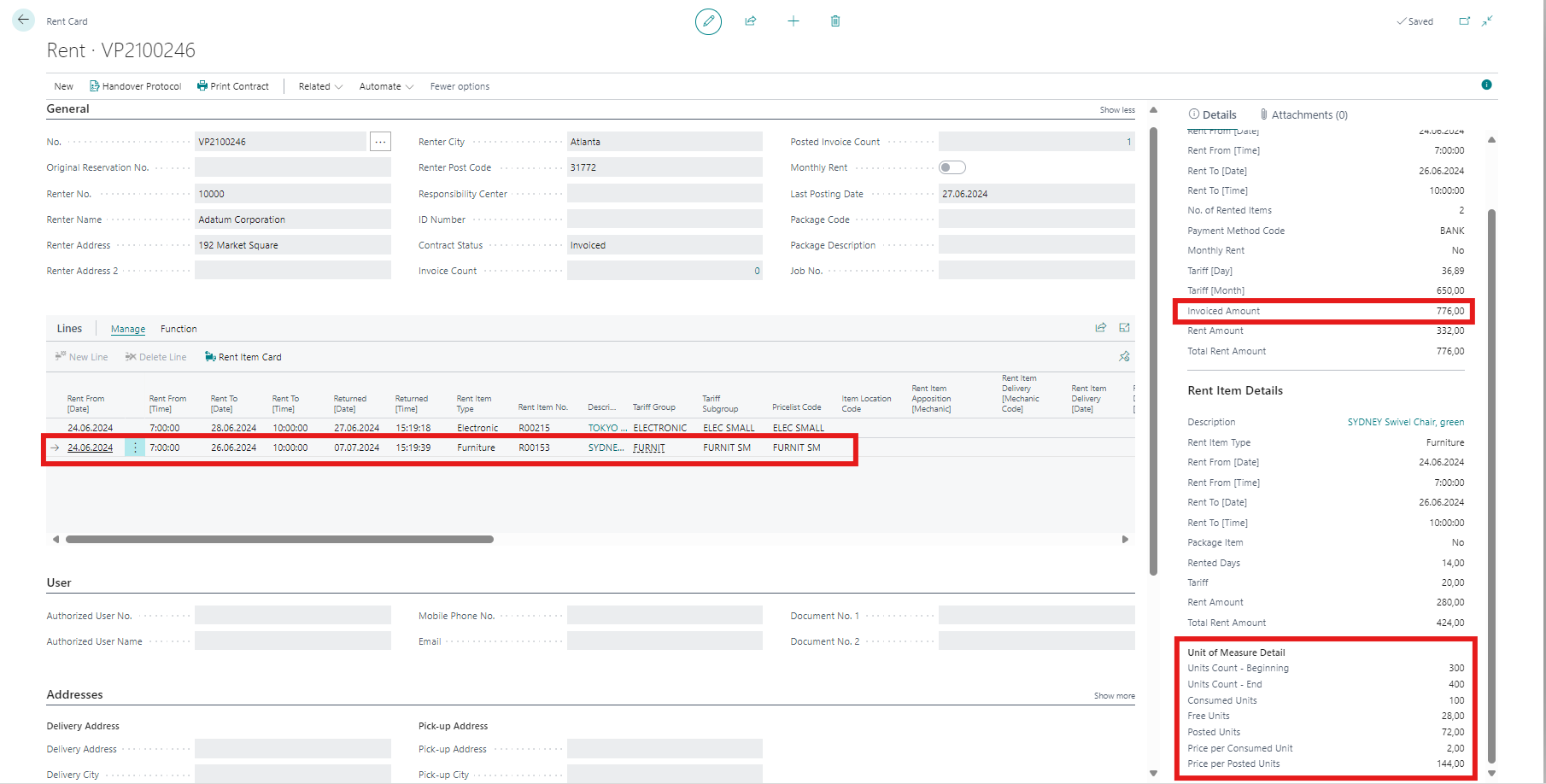Open the Related dropdown menu

tap(320, 86)
